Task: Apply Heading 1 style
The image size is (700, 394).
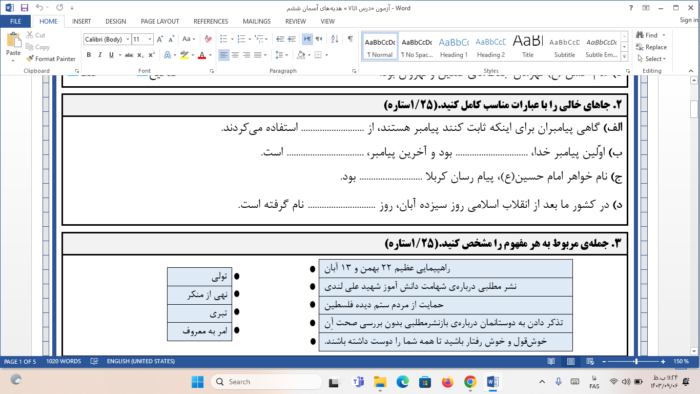Action: pyautogui.click(x=454, y=46)
